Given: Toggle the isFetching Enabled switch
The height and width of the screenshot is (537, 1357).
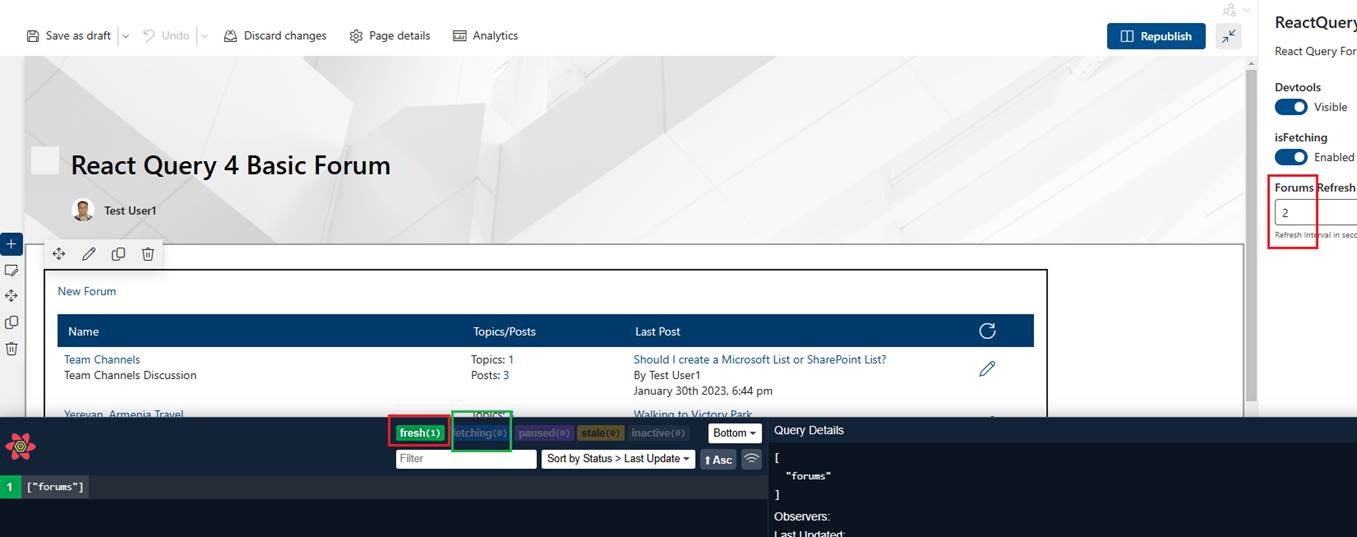Looking at the screenshot, I should click(x=1291, y=157).
